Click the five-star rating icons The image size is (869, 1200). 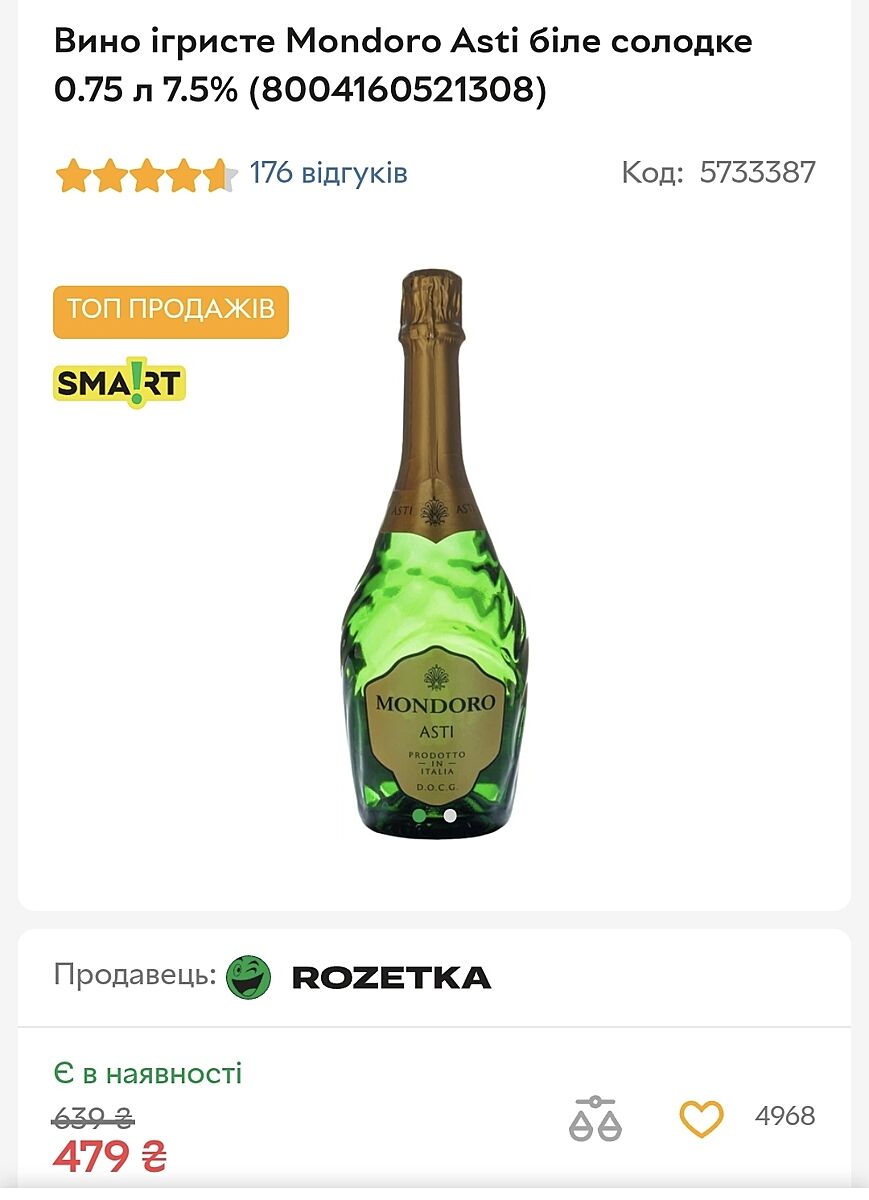point(146,175)
